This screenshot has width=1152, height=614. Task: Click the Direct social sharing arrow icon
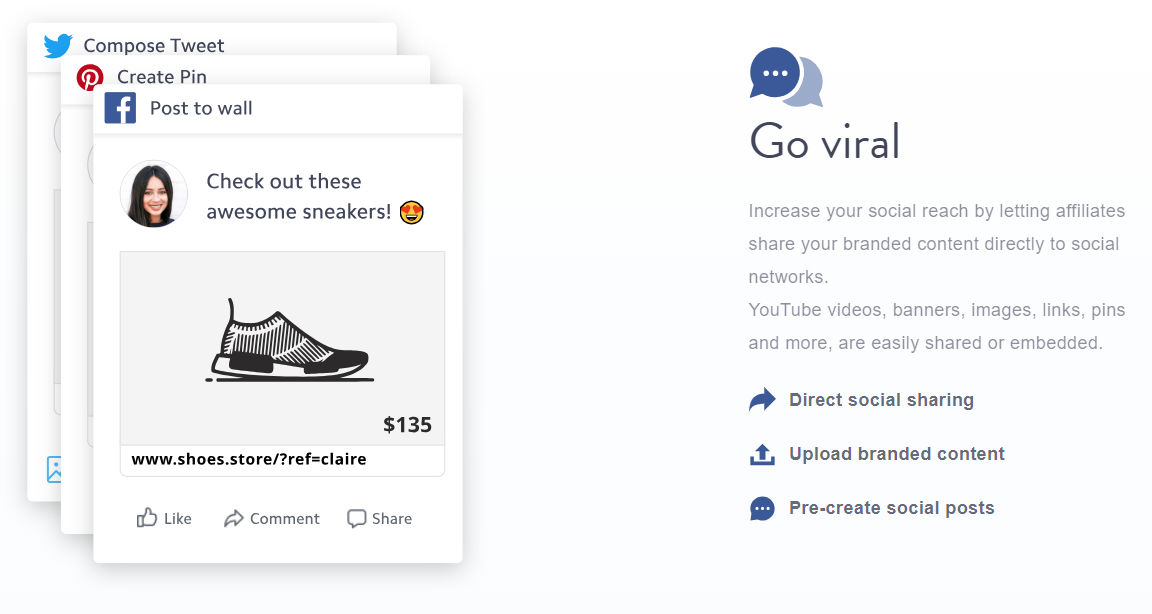pos(762,400)
